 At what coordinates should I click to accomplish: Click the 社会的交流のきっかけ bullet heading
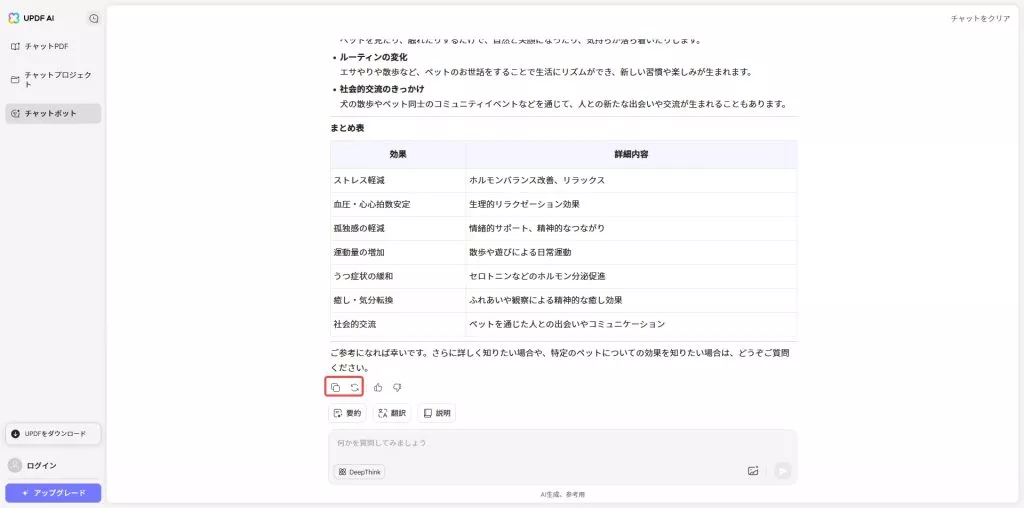click(x=382, y=89)
